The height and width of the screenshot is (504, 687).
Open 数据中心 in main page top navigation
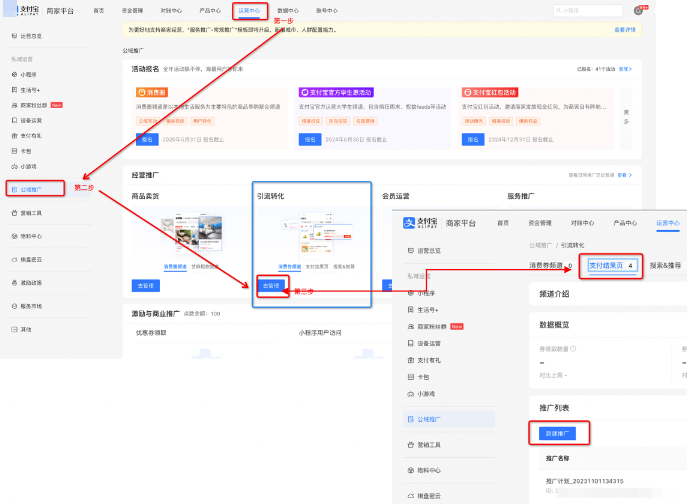[x=288, y=11]
